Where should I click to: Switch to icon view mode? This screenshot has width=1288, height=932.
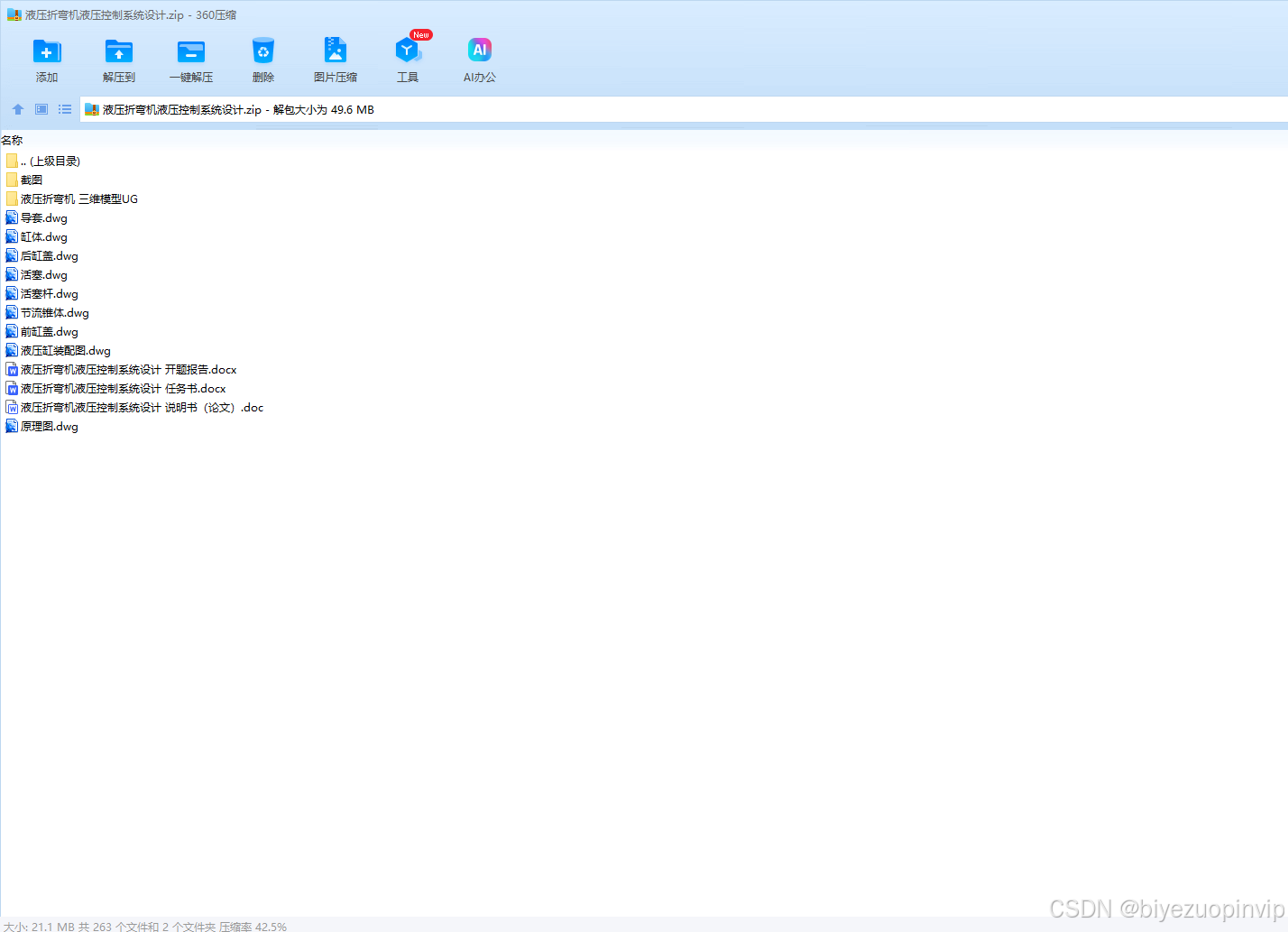[41, 109]
